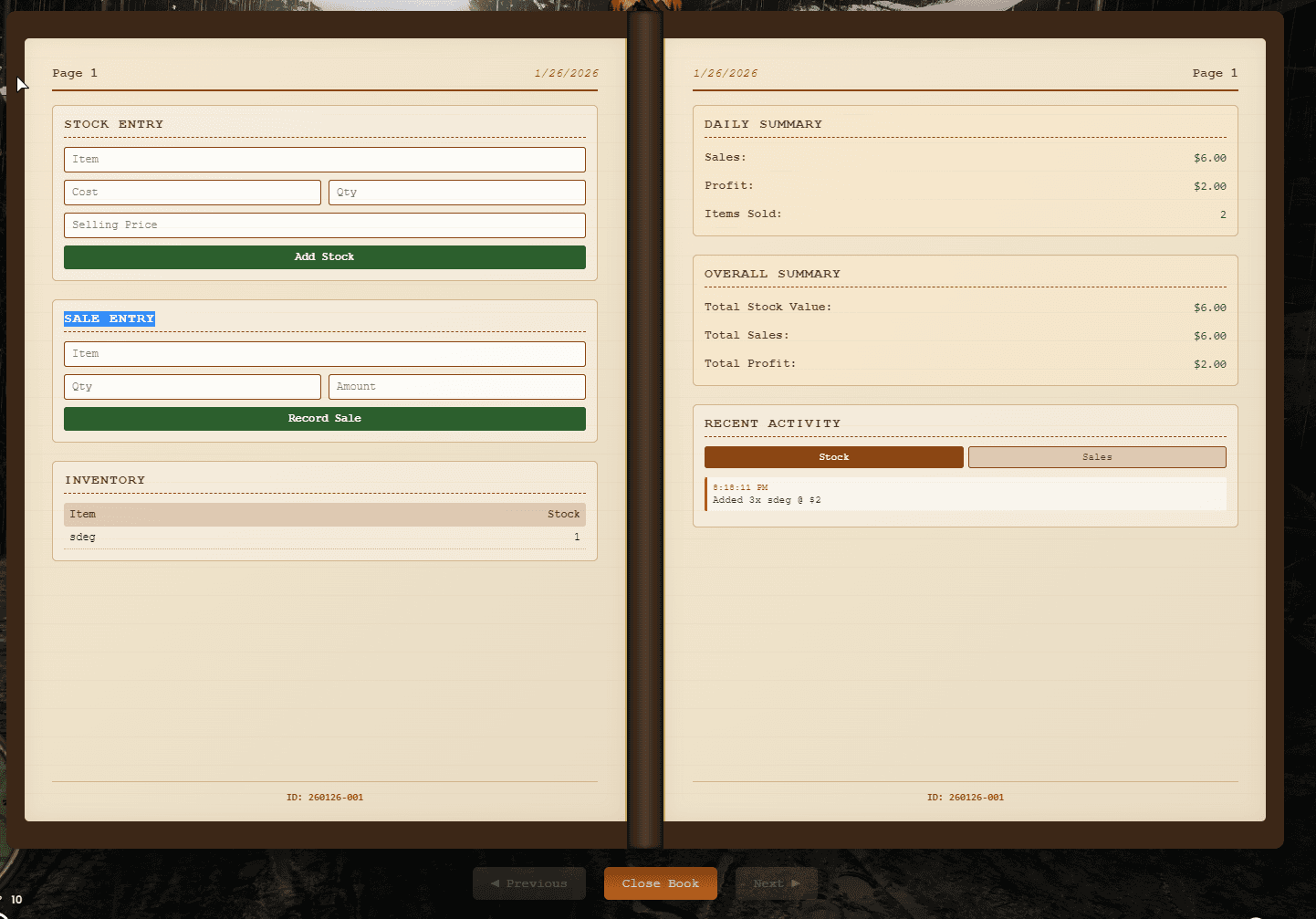Click the Stock column header in Inventory
Image resolution: width=1316 pixels, height=919 pixels.
(x=563, y=515)
